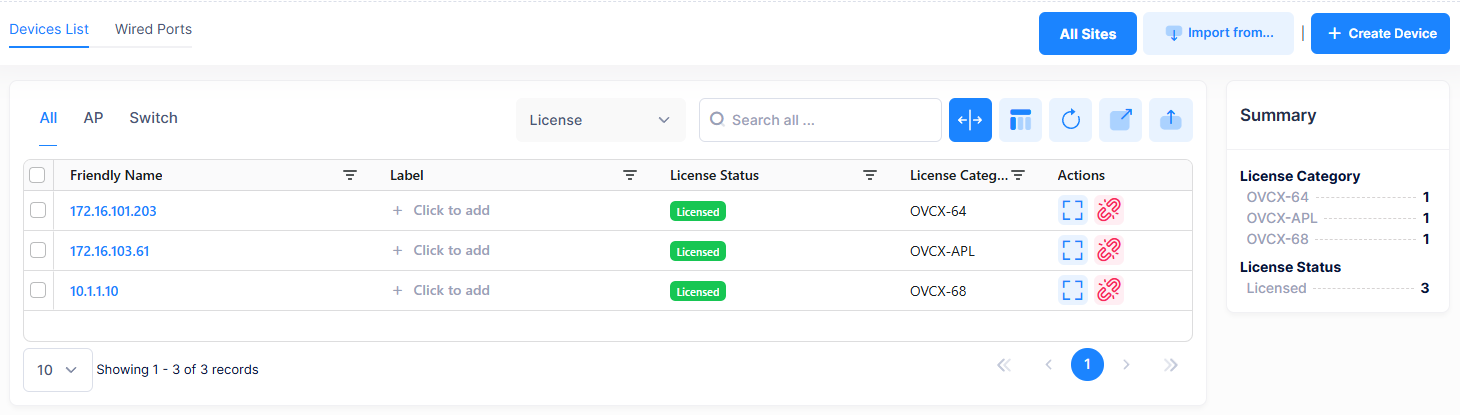Unlink license for device 172.16.101.203
Screen dimensions: 1460x415
click(1108, 210)
